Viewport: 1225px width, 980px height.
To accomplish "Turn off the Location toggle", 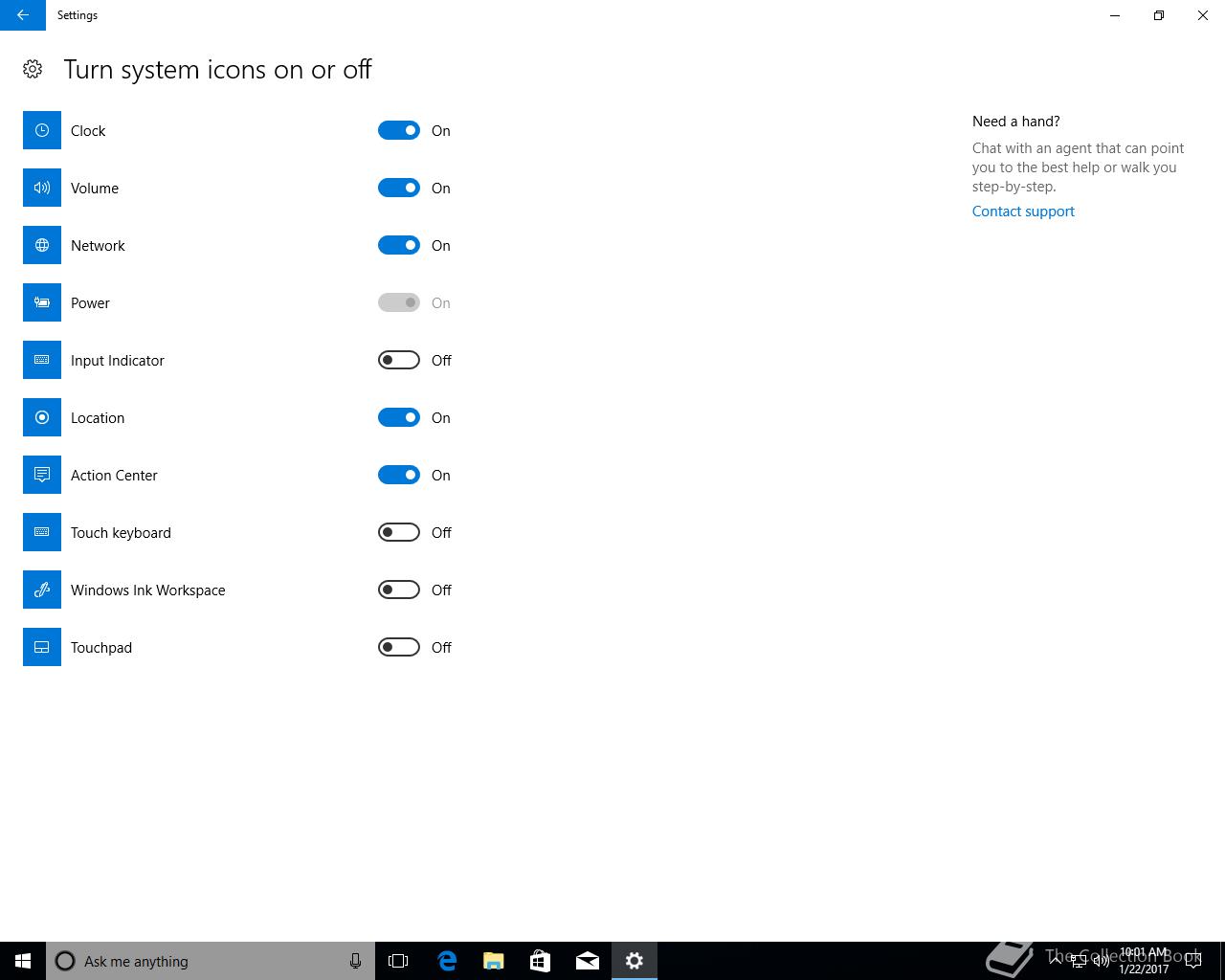I will (399, 417).
